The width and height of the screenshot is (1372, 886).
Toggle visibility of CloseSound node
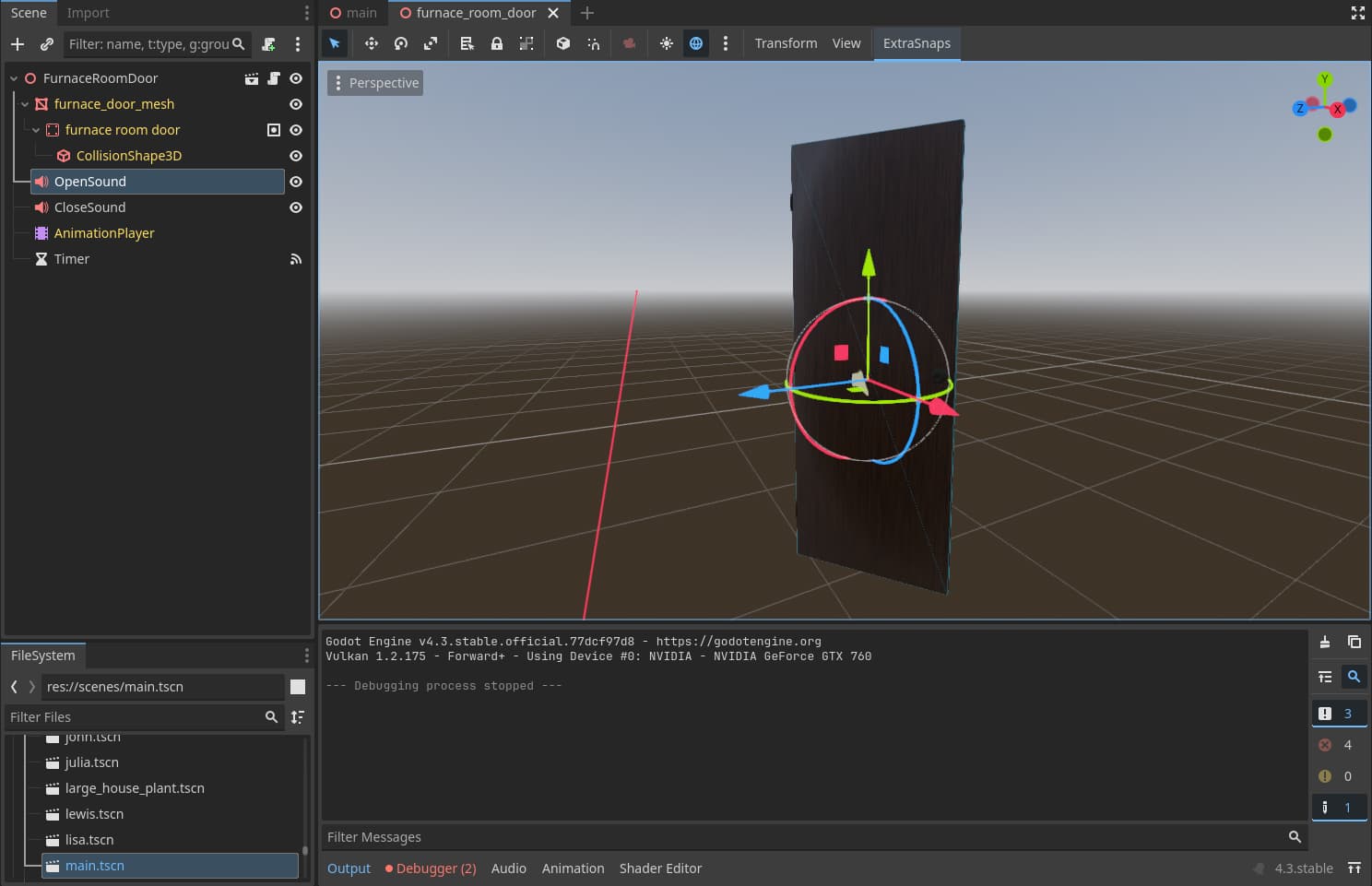pyautogui.click(x=296, y=207)
